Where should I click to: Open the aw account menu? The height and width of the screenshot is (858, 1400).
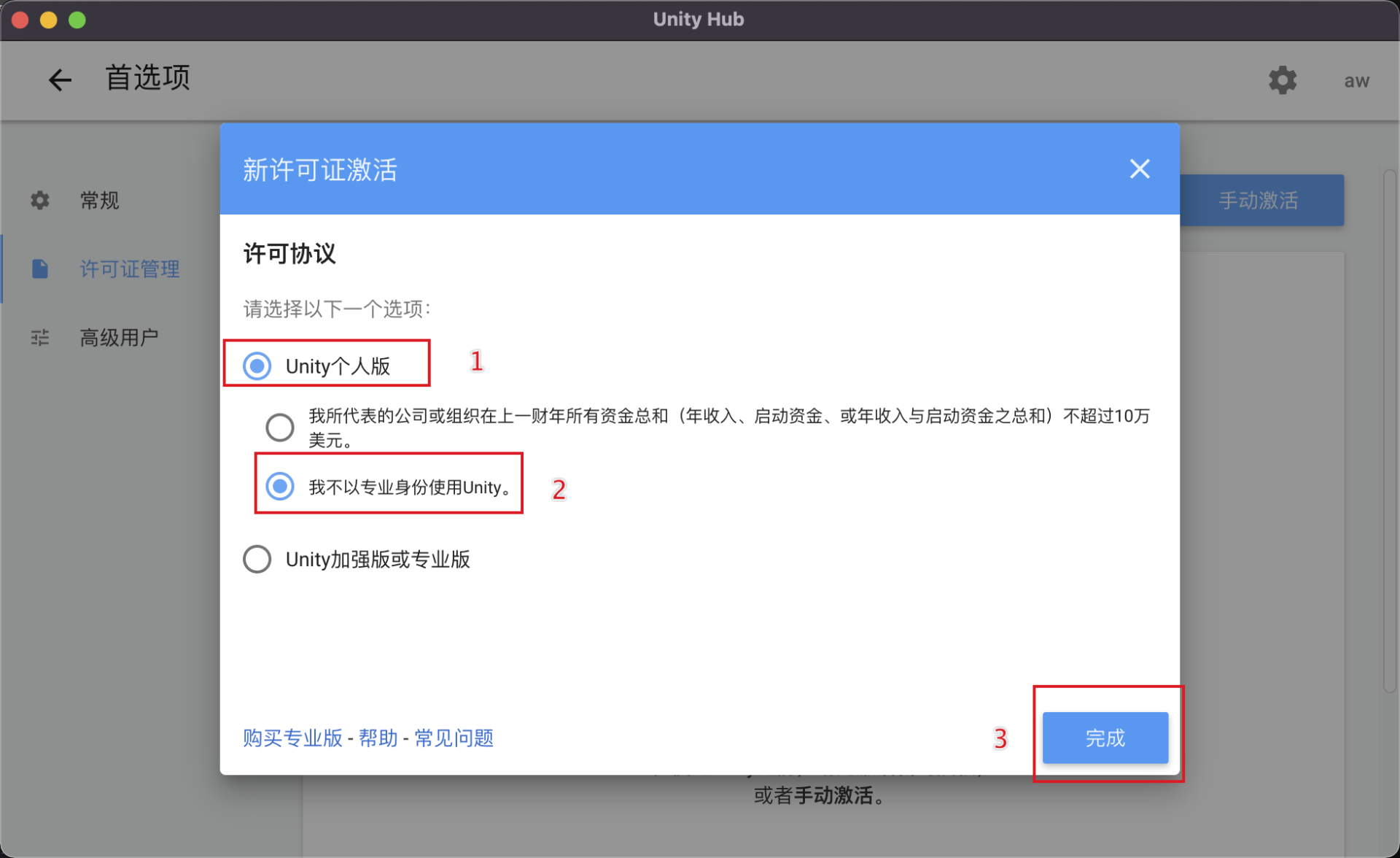1356,81
